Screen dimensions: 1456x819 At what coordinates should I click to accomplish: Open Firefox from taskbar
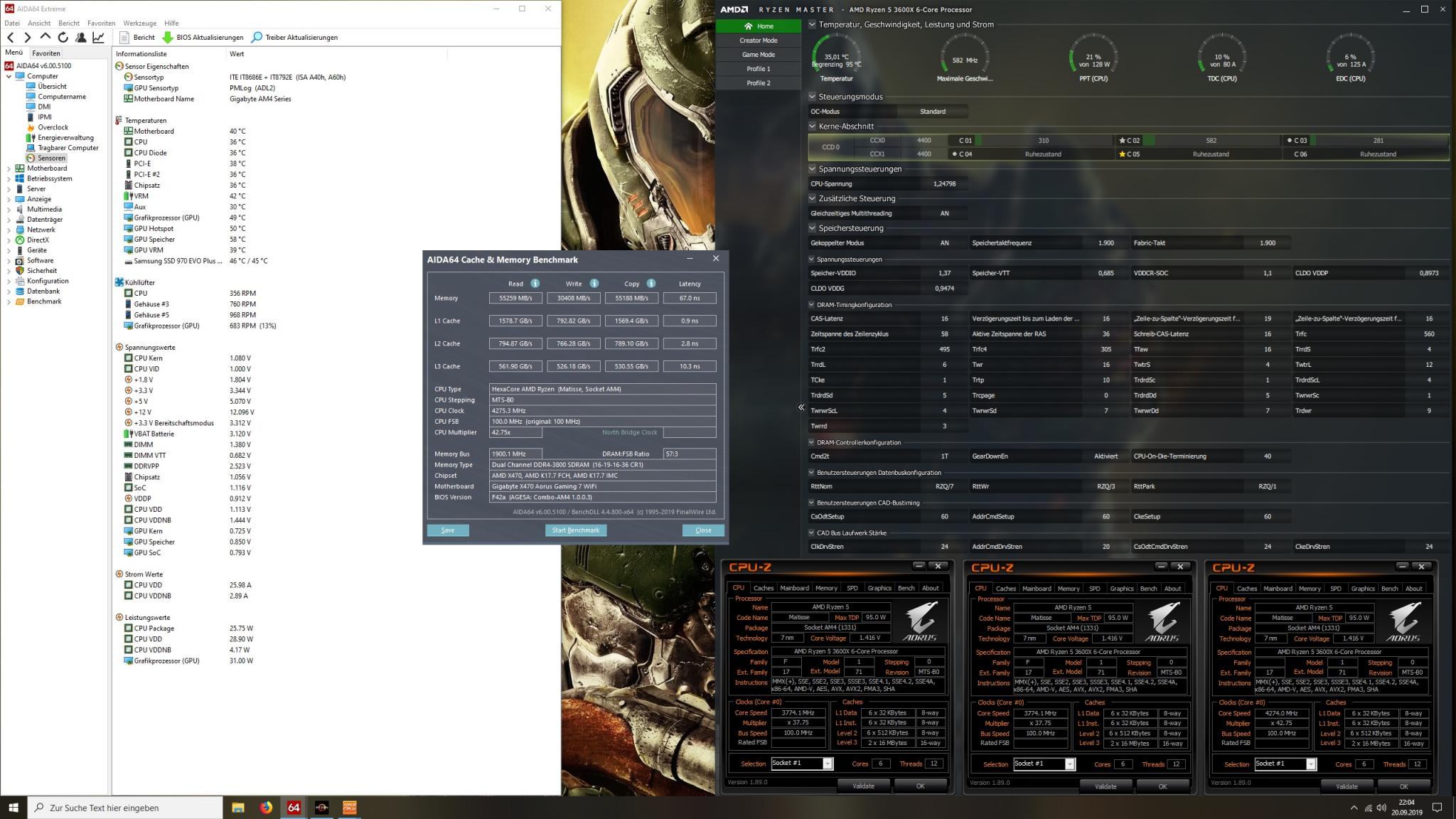pyautogui.click(x=266, y=808)
